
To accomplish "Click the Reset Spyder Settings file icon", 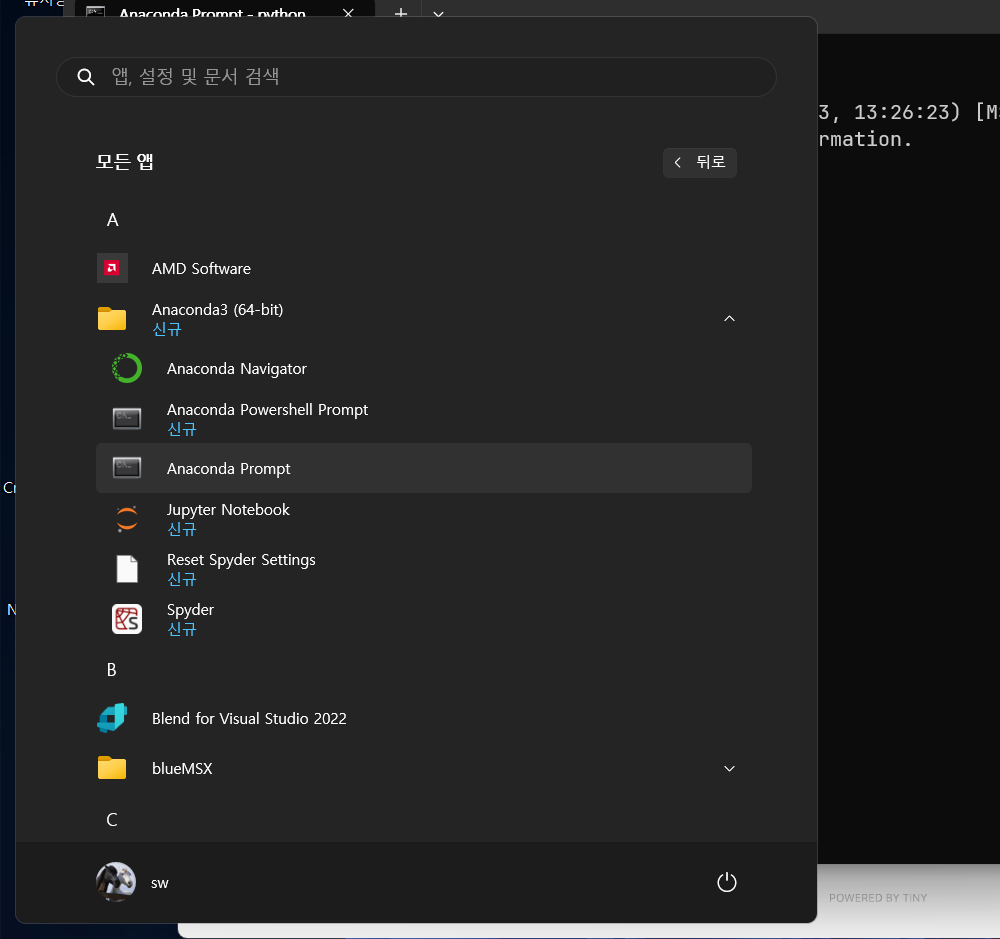I will pyautogui.click(x=127, y=568).
